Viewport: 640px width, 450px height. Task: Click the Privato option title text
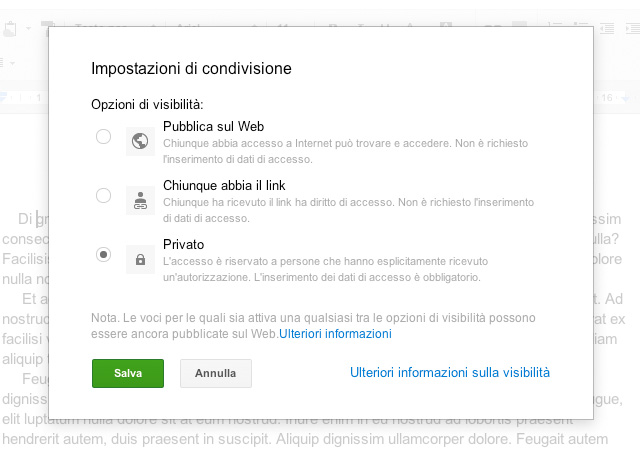(183, 243)
